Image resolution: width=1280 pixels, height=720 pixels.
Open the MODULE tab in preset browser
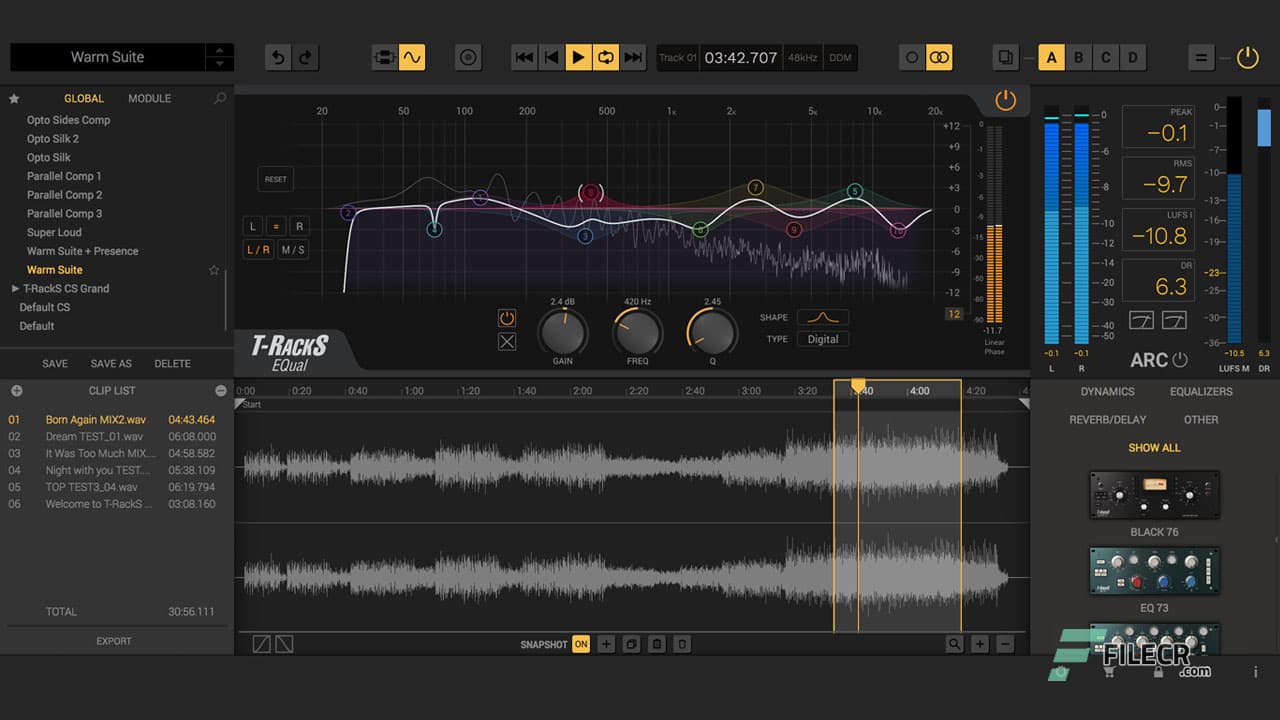click(x=148, y=98)
